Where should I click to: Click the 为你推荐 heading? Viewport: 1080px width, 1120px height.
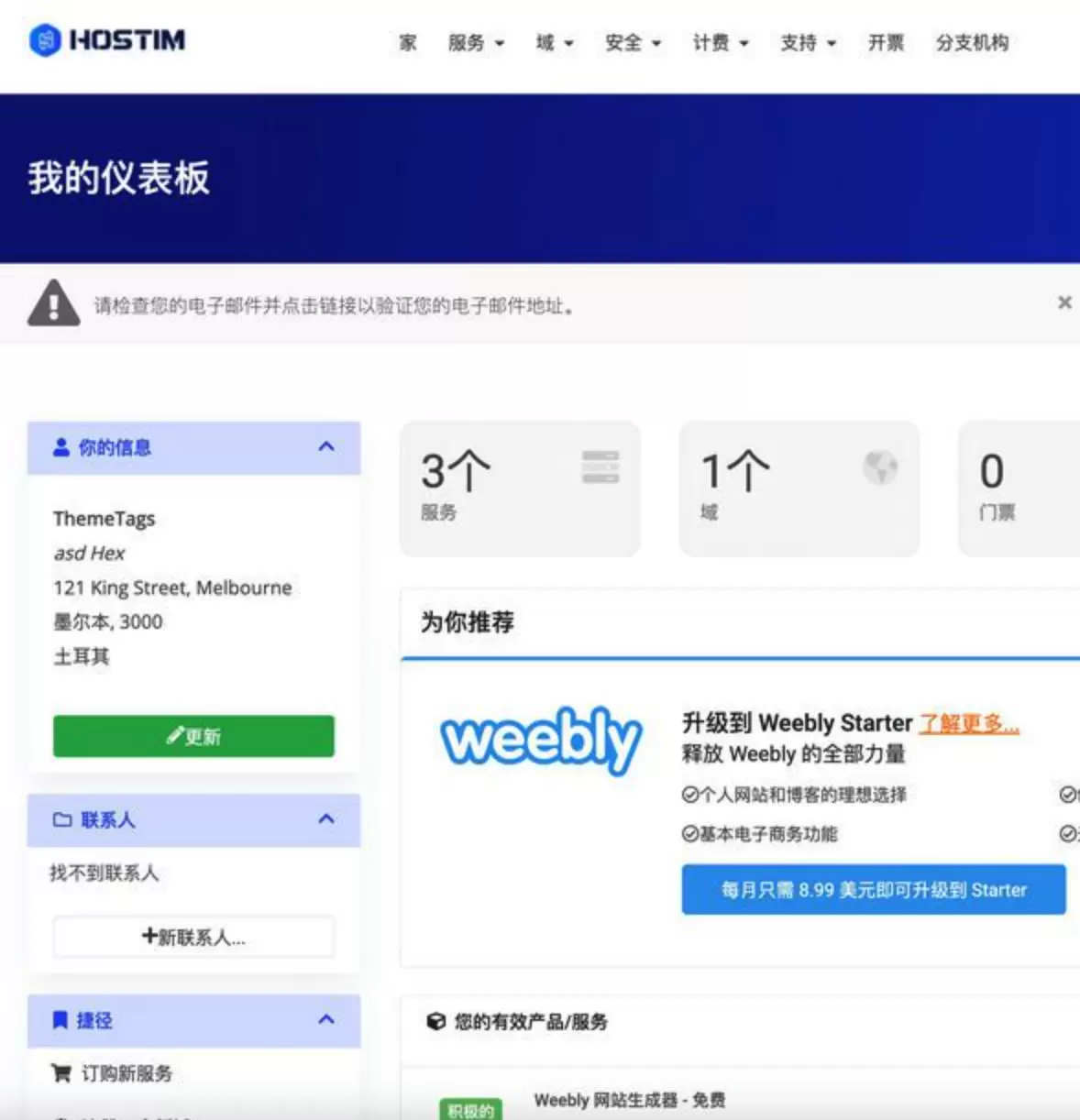pyautogui.click(x=468, y=622)
